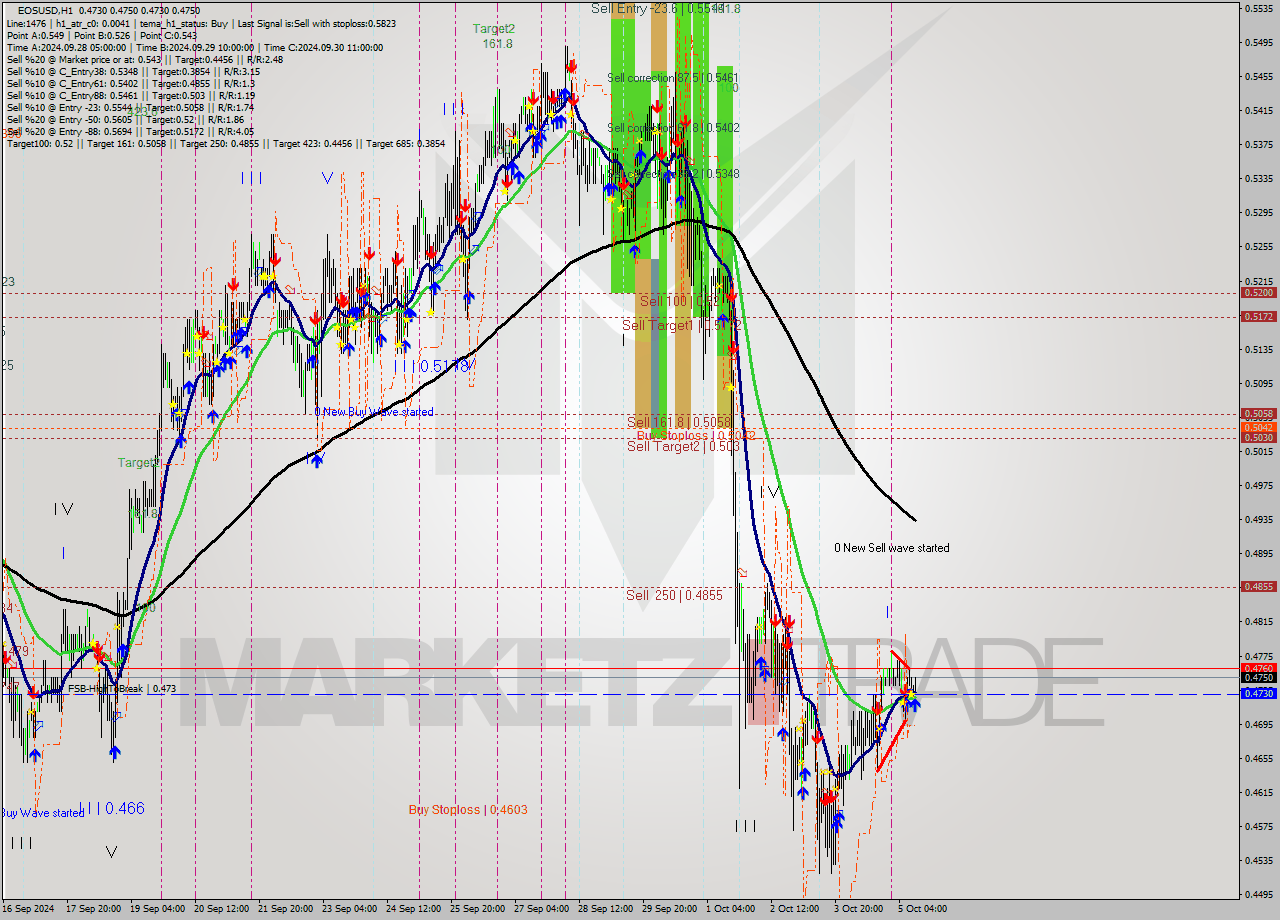Click '23 Sep 04:00' on the time axis

(x=348, y=909)
